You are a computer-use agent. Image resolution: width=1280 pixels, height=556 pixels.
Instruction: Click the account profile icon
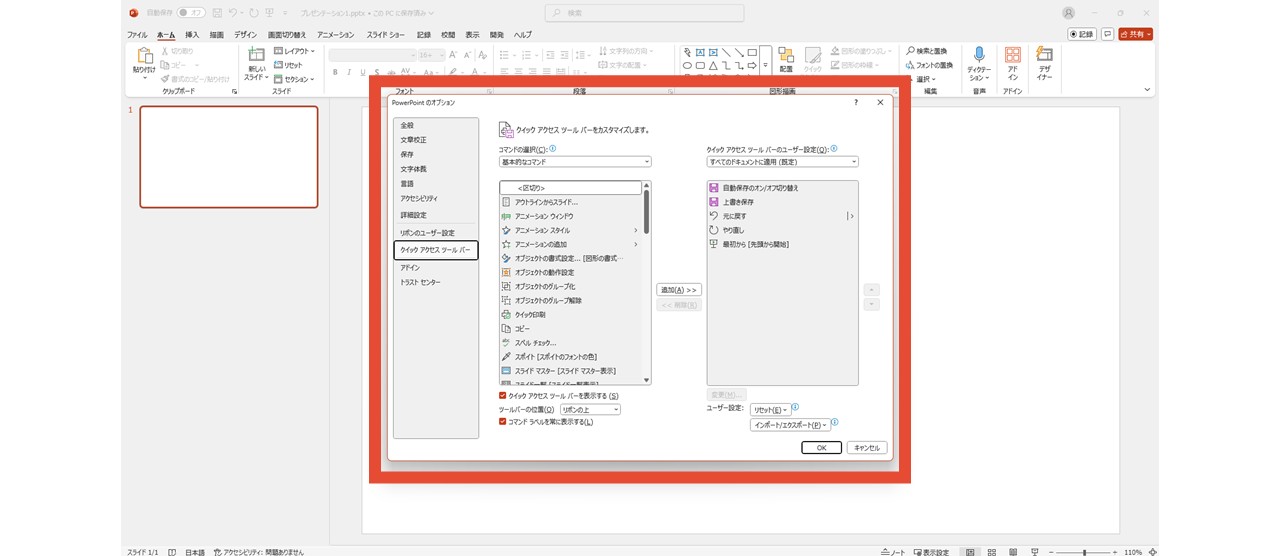click(x=1069, y=13)
